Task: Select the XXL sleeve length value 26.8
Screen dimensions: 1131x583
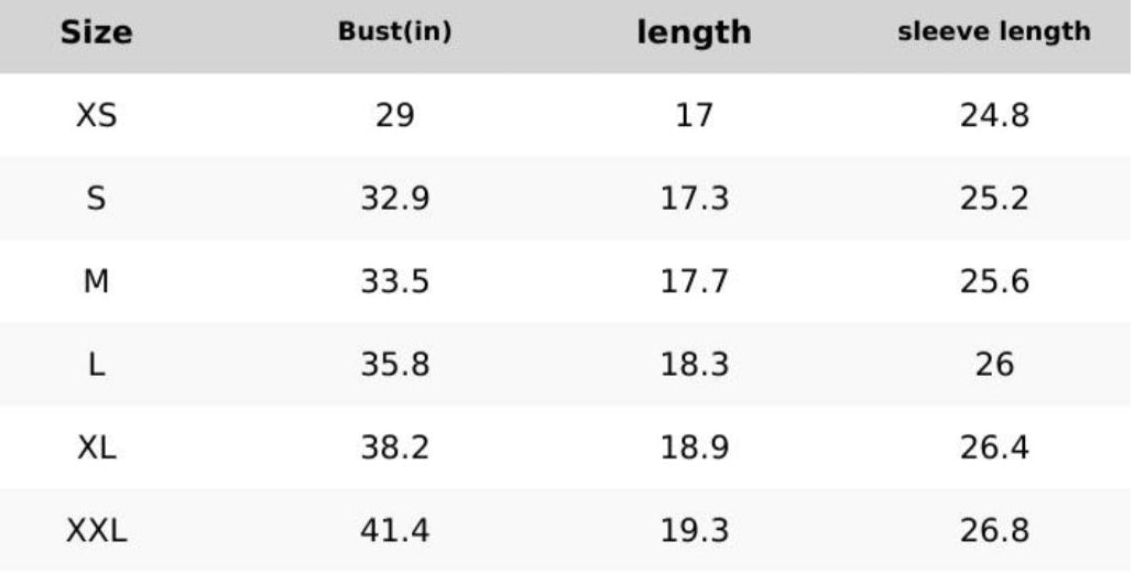Action: (x=994, y=530)
